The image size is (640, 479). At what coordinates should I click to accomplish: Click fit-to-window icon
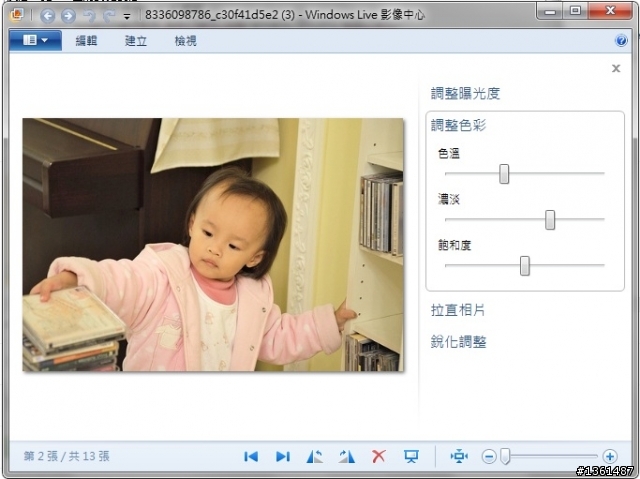pyautogui.click(x=459, y=456)
